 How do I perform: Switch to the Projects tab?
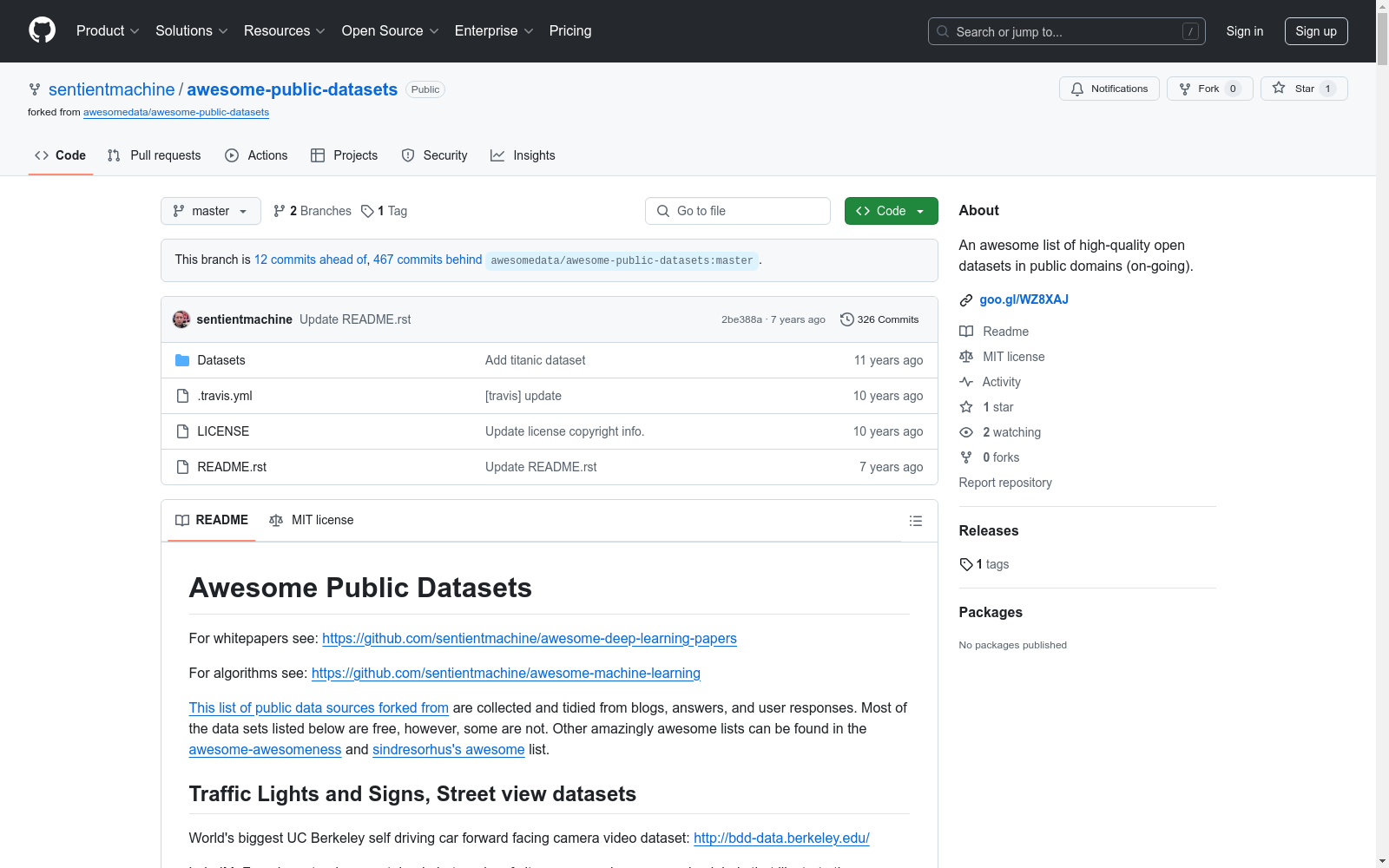pyautogui.click(x=345, y=155)
